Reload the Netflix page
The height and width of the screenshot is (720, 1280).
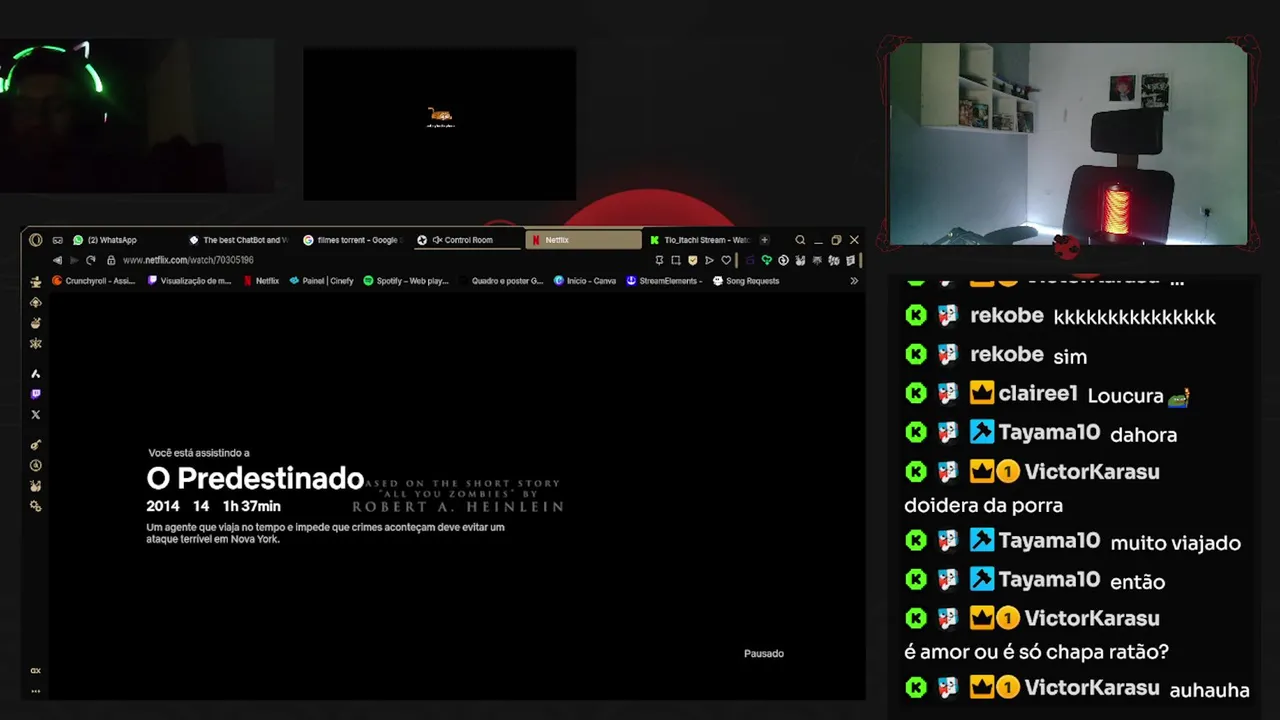(x=90, y=260)
